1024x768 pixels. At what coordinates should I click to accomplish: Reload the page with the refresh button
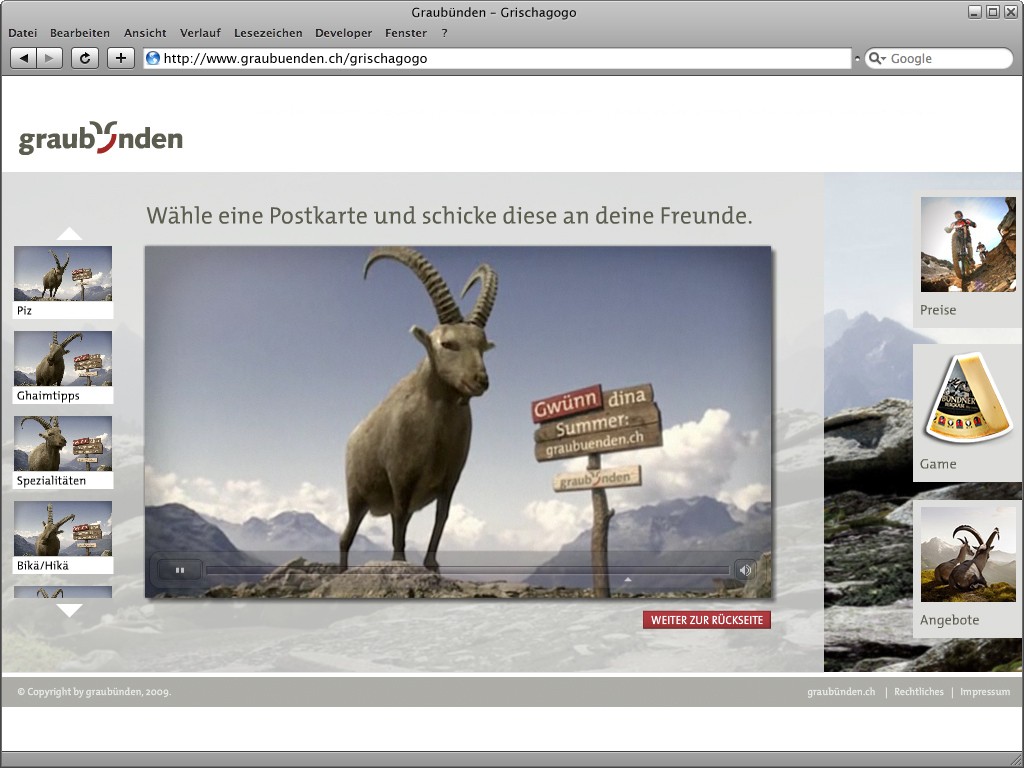(x=85, y=58)
